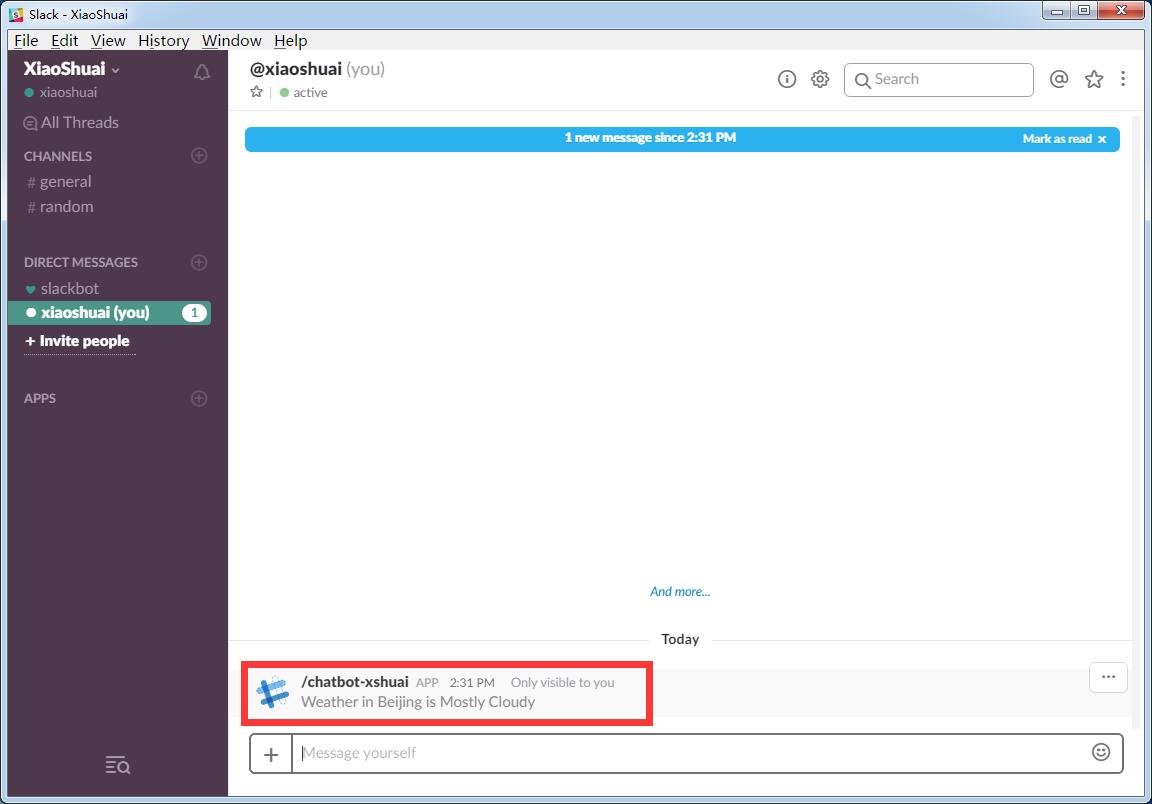Click the Slack window title bar icon
Screen dimensions: 1152x804
(16, 14)
